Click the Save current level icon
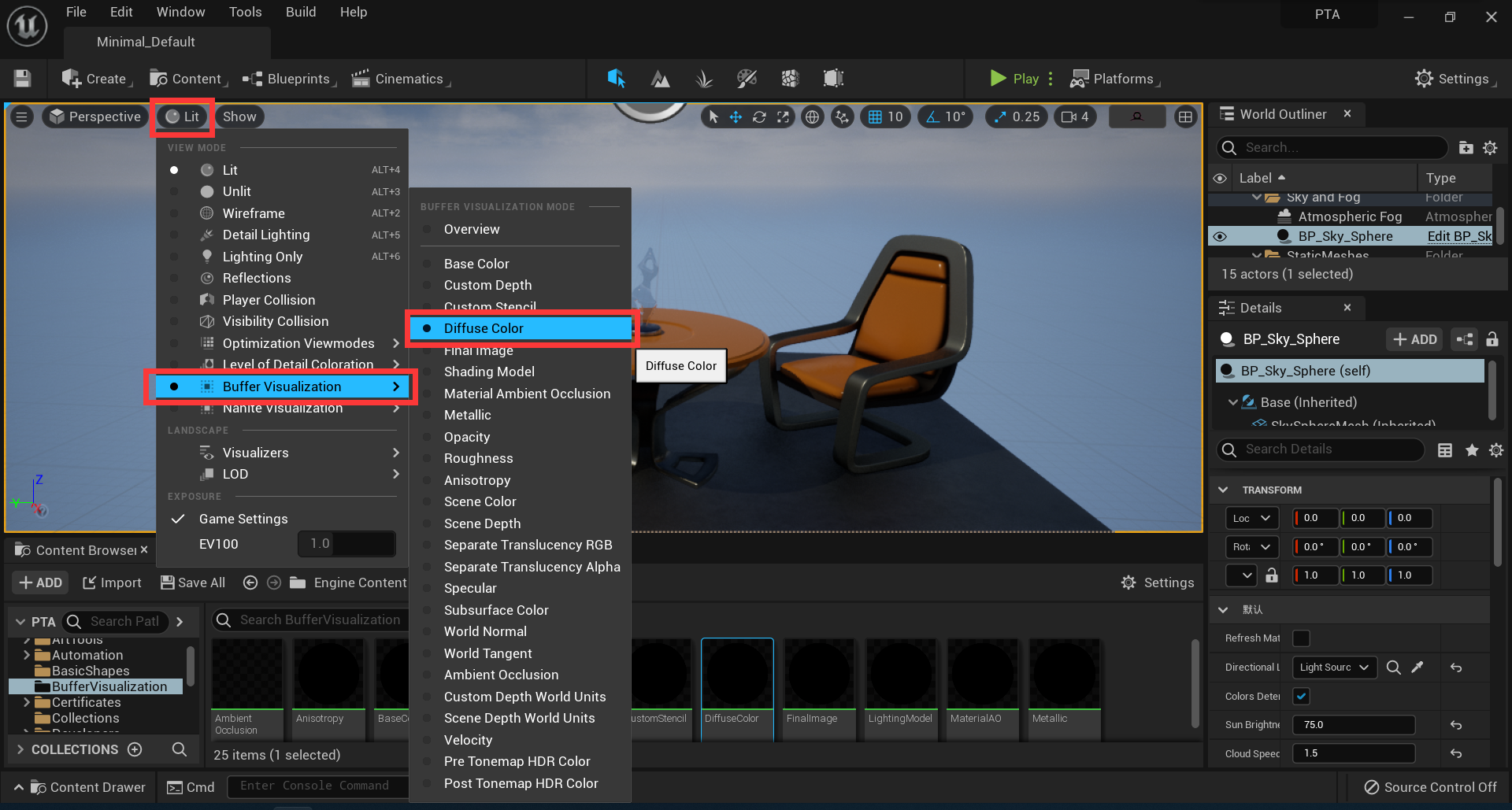Viewport: 1512px width, 810px height. coord(22,79)
